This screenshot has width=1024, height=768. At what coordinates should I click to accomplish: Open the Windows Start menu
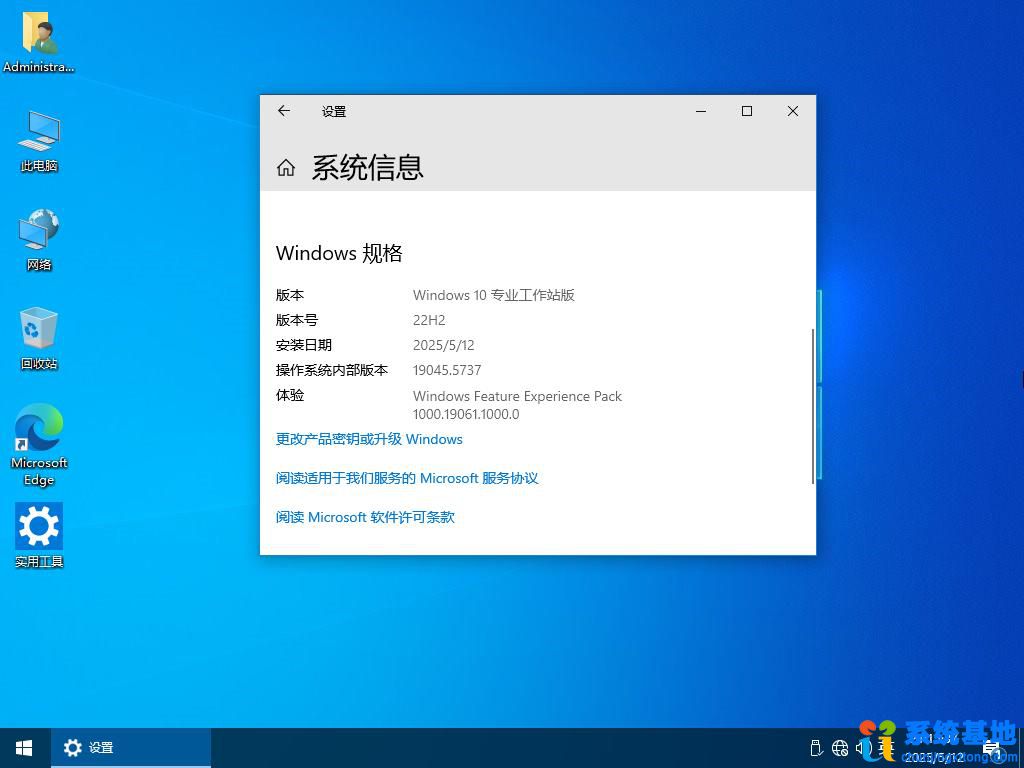(x=25, y=748)
